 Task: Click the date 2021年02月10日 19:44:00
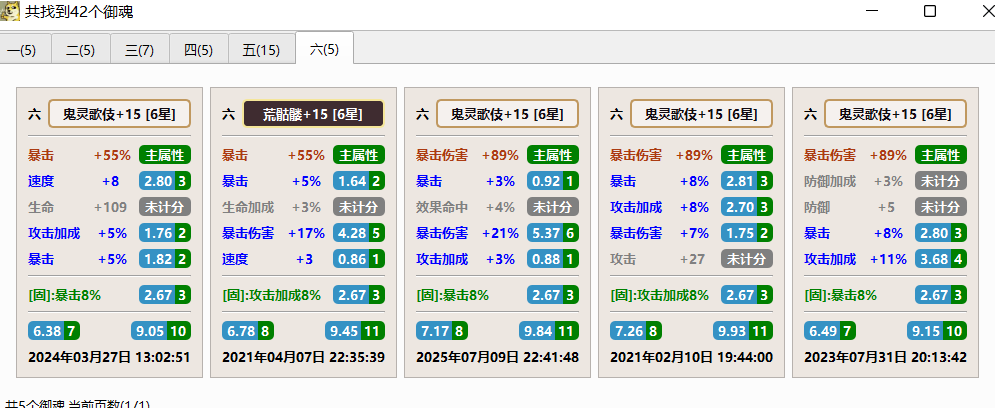691,357
